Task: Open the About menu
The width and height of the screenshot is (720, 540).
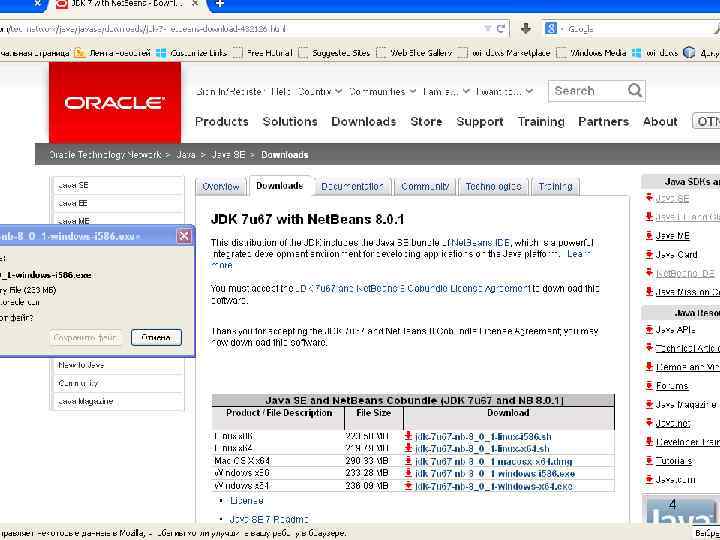Action: tap(660, 122)
